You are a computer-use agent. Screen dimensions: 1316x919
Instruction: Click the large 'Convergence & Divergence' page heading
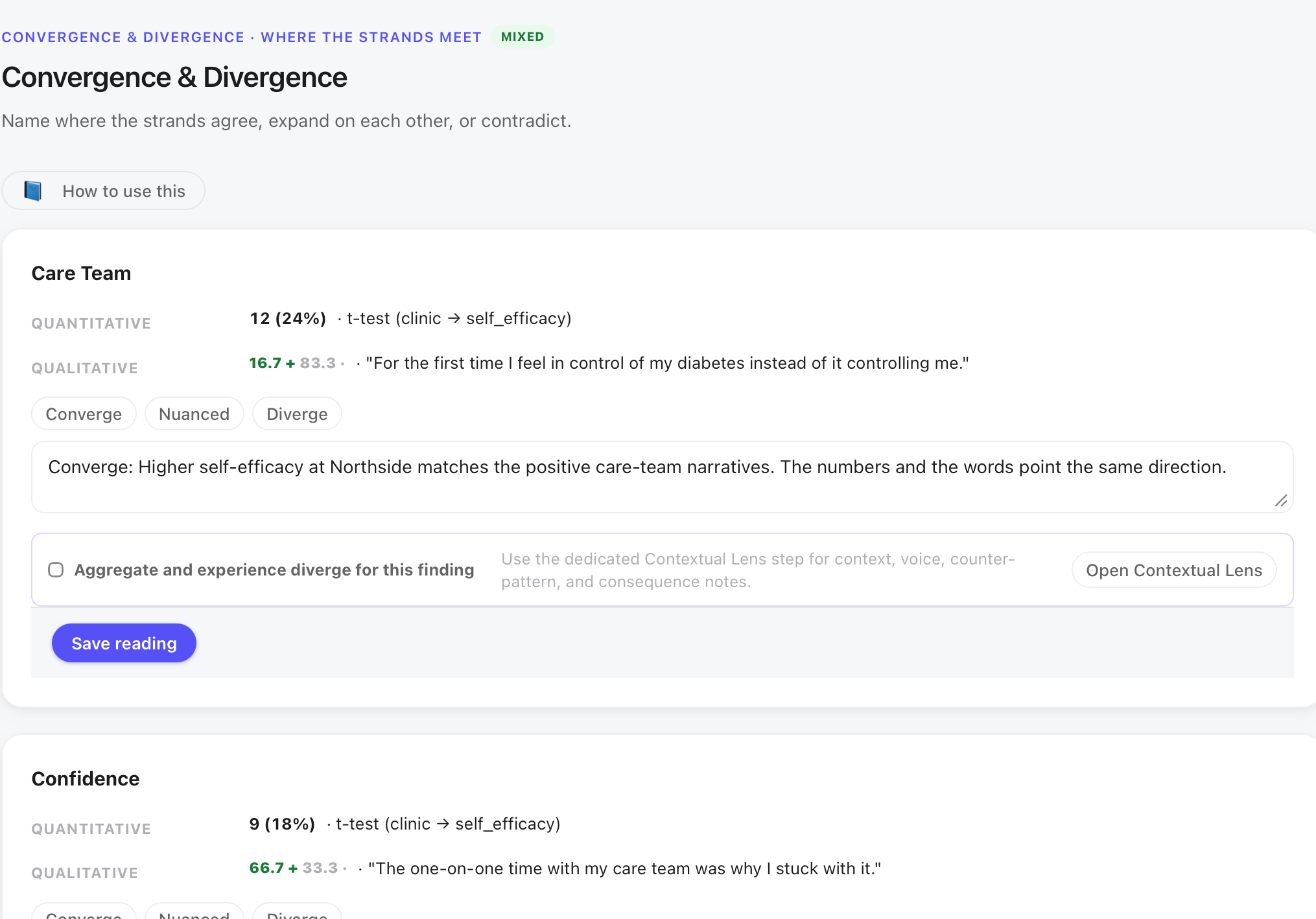(174, 77)
